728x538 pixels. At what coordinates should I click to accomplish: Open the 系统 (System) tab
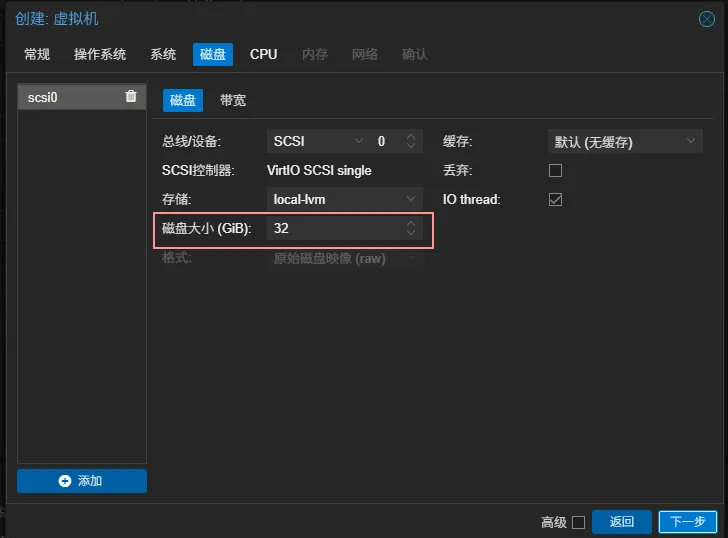[x=163, y=54]
